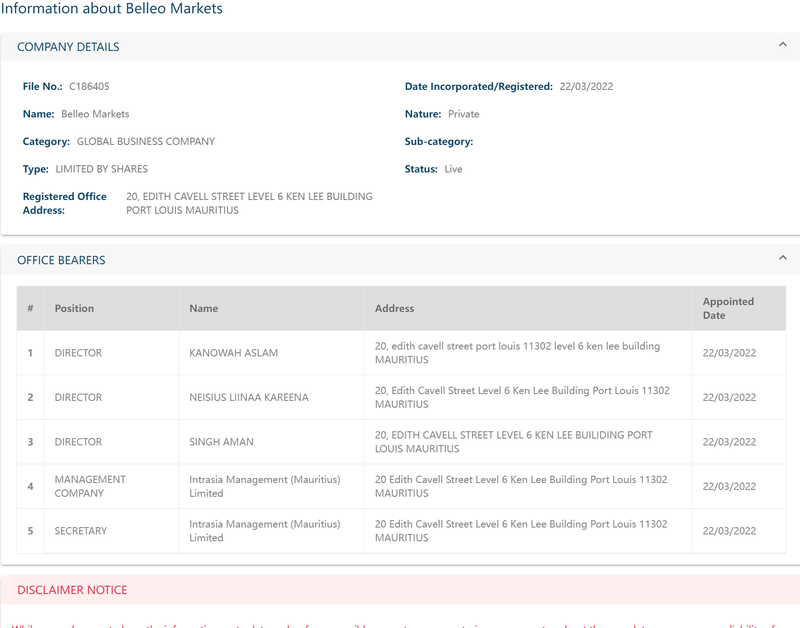This screenshot has height=628, width=800.
Task: Click the registered office address value
Action: coord(249,203)
